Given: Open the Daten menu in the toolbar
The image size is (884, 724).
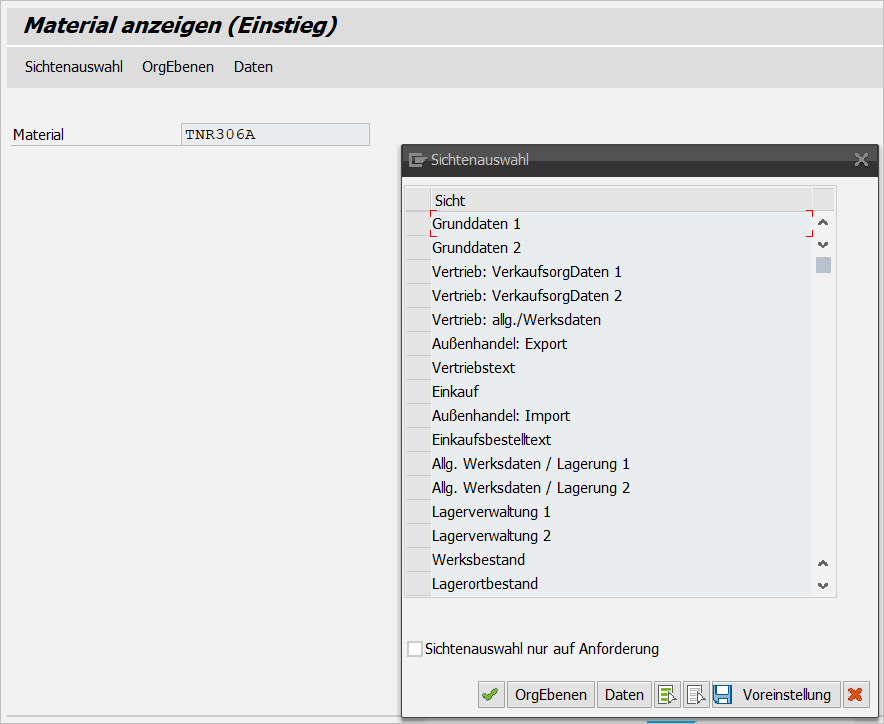Looking at the screenshot, I should tap(253, 67).
